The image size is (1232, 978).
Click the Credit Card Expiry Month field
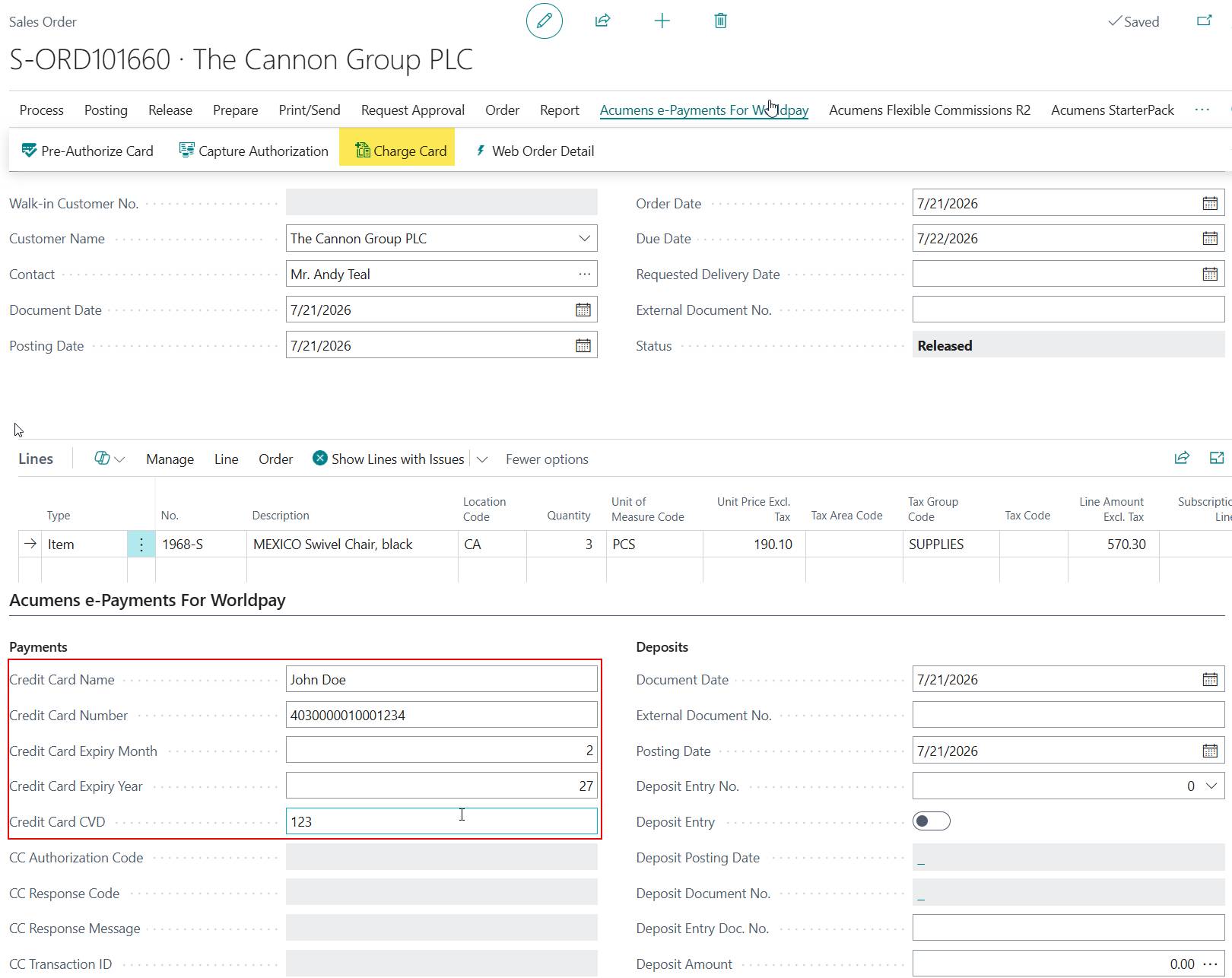pos(442,751)
